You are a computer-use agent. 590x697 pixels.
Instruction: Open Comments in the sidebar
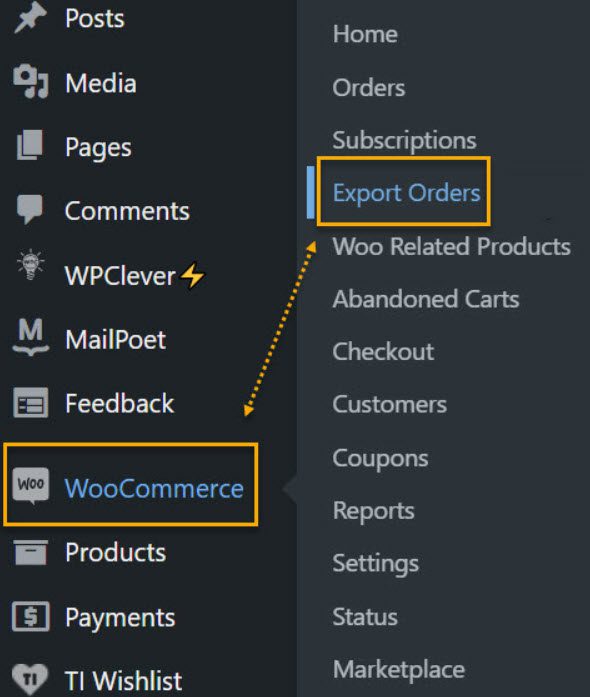(x=127, y=211)
